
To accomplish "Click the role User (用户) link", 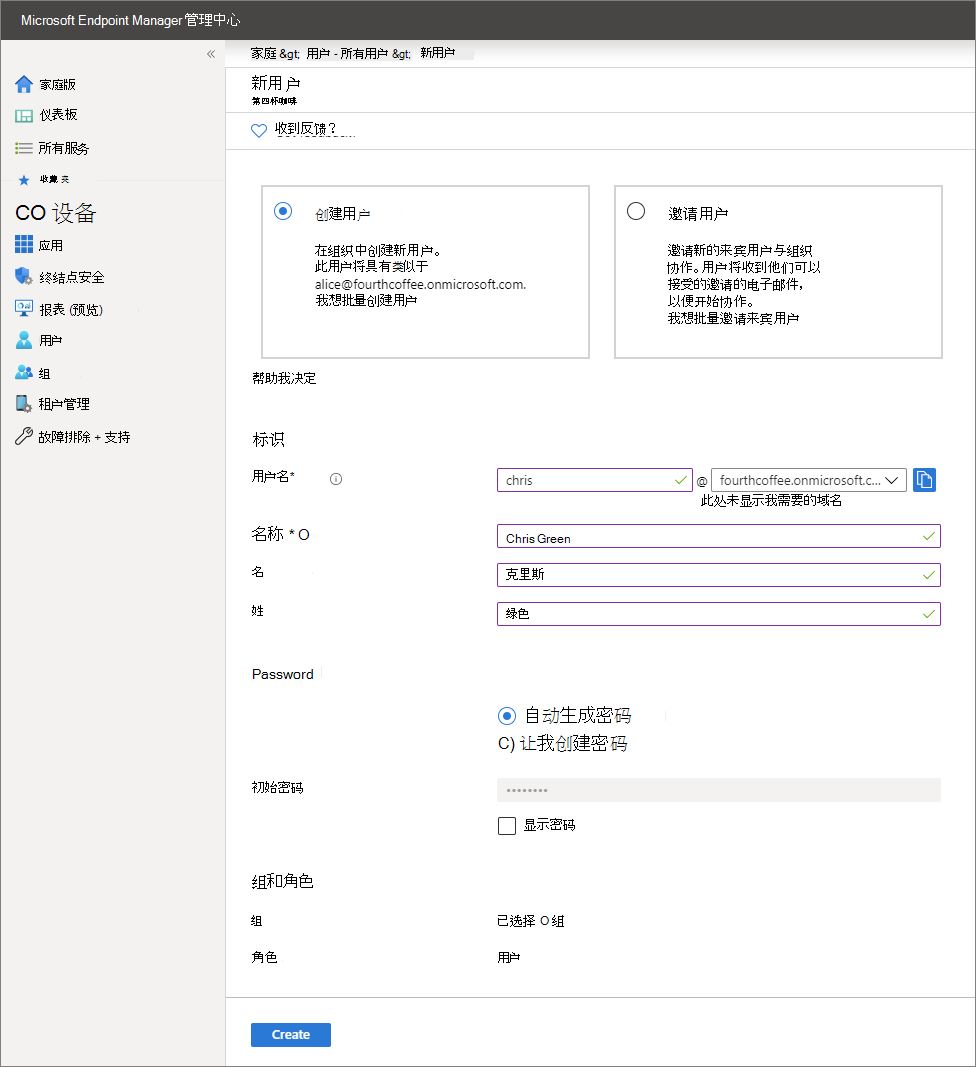I will coord(508,957).
